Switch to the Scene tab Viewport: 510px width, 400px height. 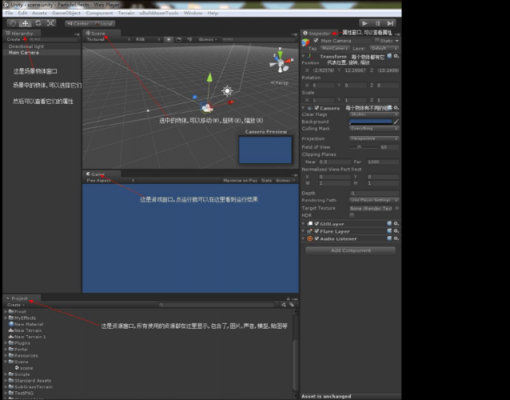pyautogui.click(x=102, y=33)
